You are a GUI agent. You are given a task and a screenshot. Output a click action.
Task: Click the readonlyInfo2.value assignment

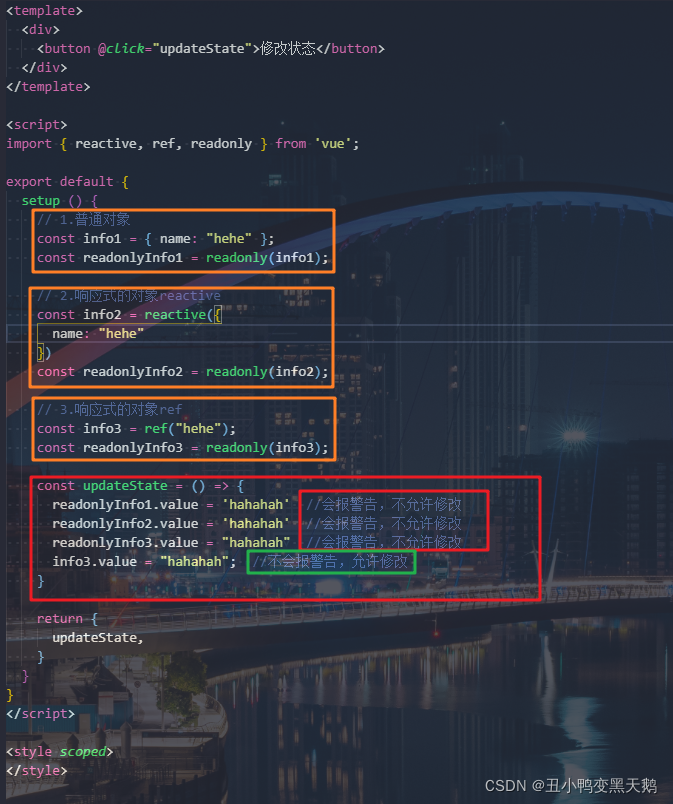(171, 524)
